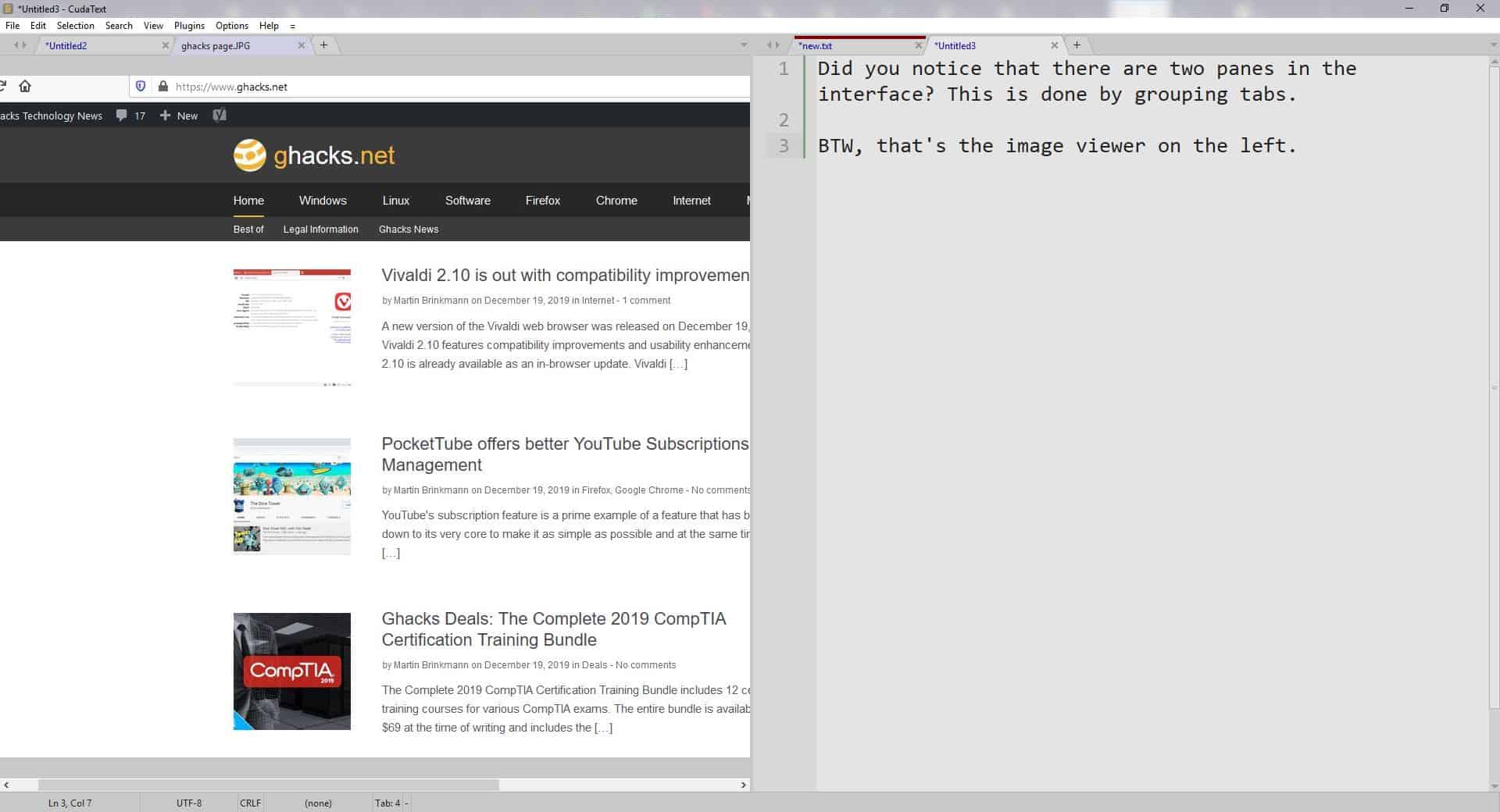
Task: Click the UTF-8 encoding status field
Action: 189,803
